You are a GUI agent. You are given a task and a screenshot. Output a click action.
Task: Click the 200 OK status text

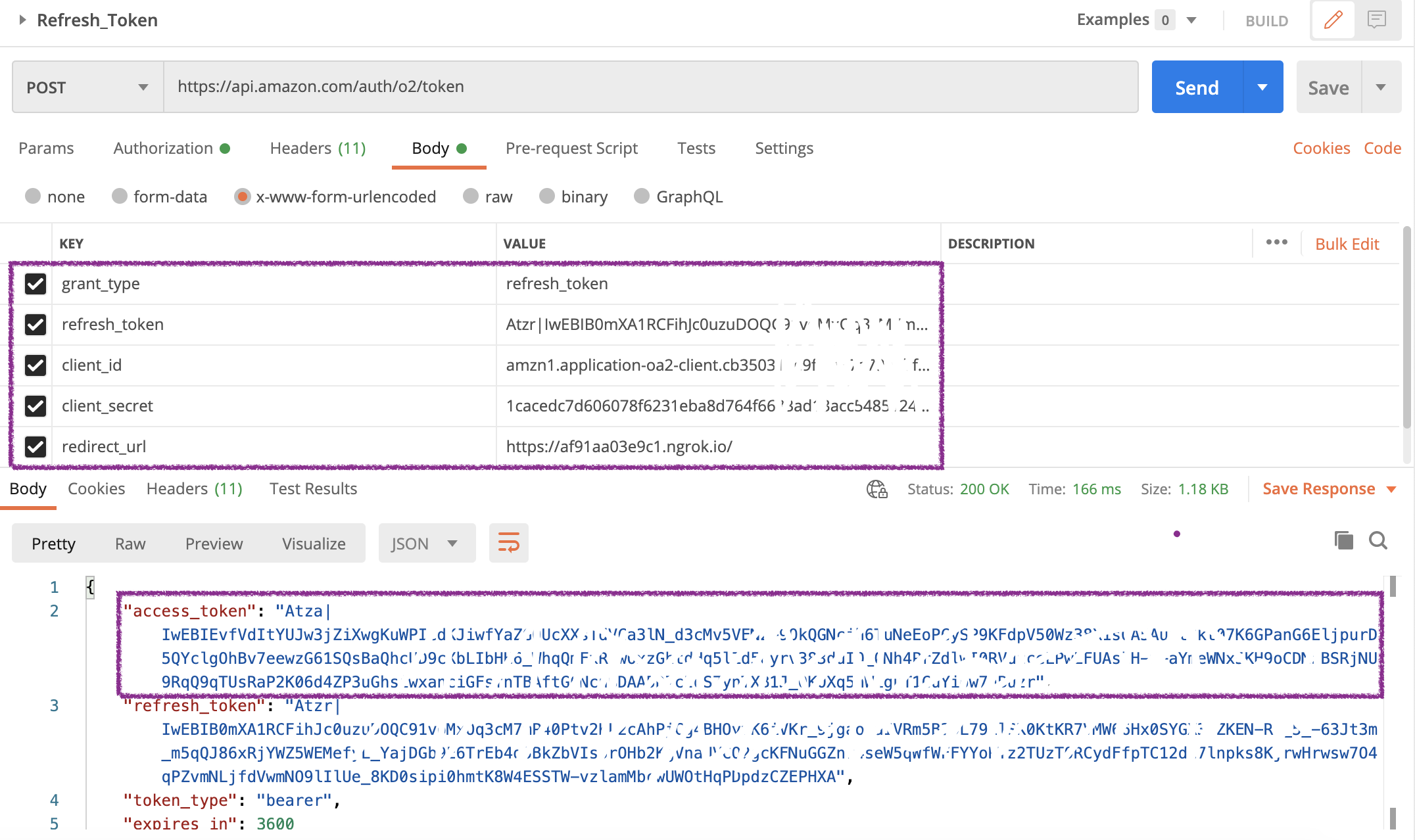(x=984, y=489)
